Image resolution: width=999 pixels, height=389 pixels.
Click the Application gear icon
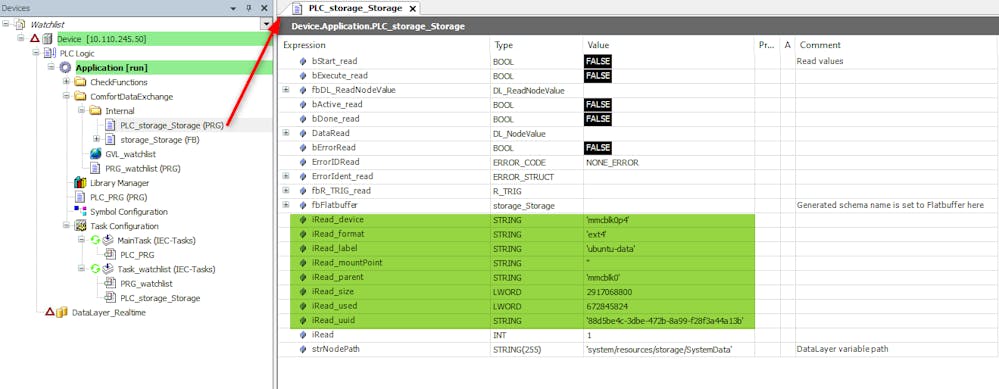point(65,67)
